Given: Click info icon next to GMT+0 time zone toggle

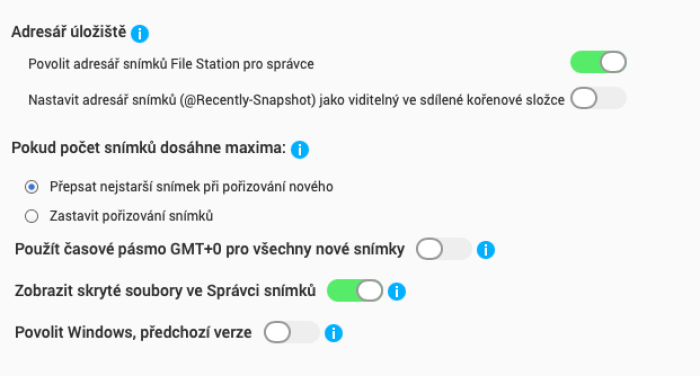Looking at the screenshot, I should point(486,250).
